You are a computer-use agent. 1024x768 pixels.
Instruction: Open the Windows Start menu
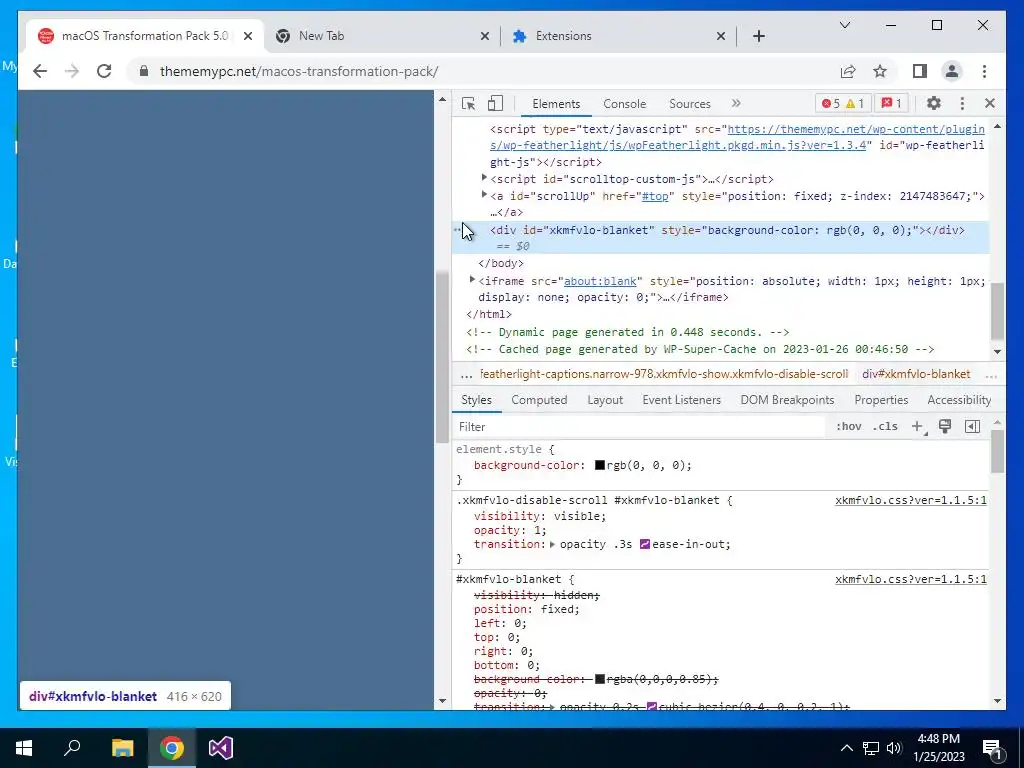[x=24, y=748]
